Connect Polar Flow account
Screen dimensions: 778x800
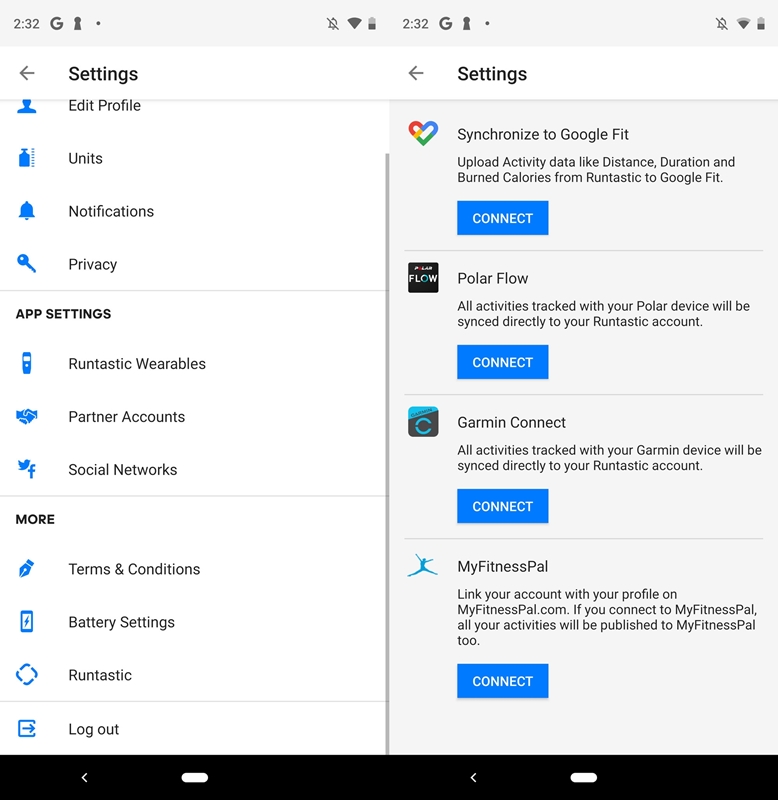coord(503,362)
